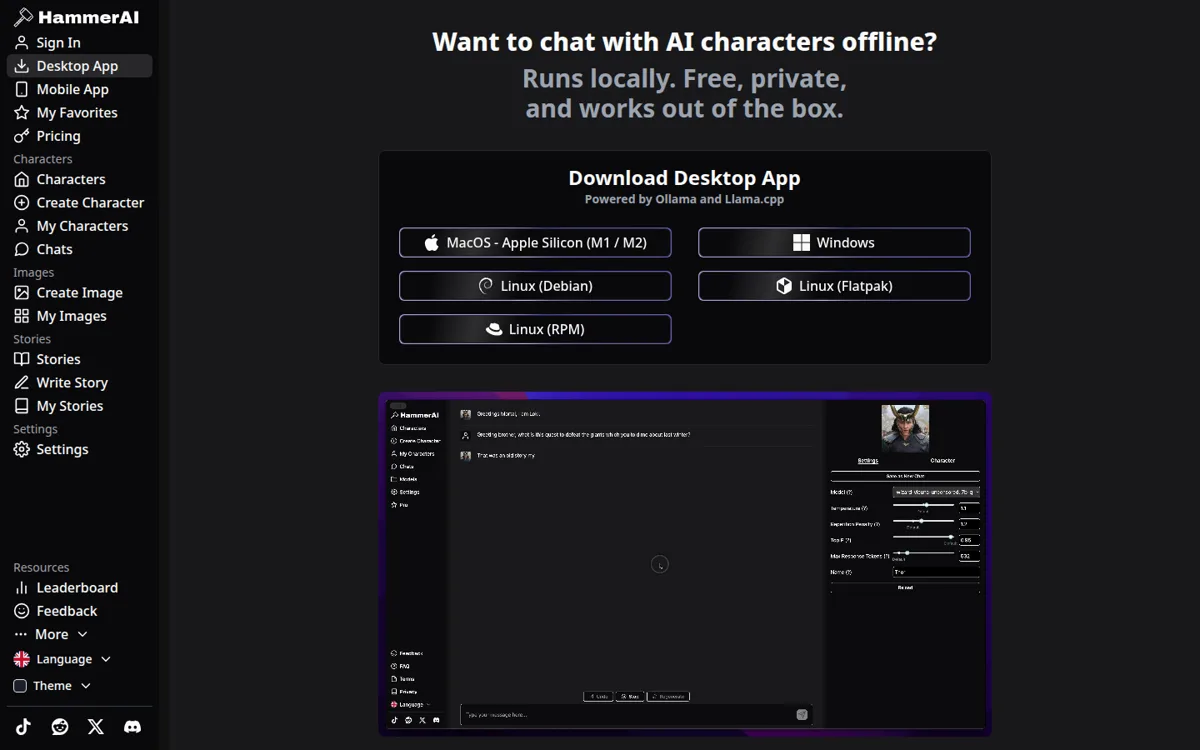Select Desktop App in the sidebar
This screenshot has height=750, width=1200.
coord(79,66)
